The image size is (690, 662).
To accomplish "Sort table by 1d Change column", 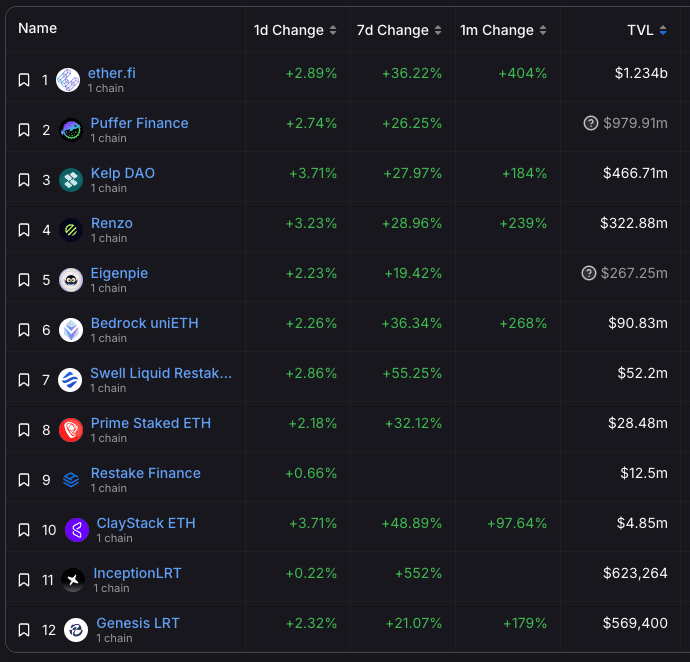I will point(295,30).
